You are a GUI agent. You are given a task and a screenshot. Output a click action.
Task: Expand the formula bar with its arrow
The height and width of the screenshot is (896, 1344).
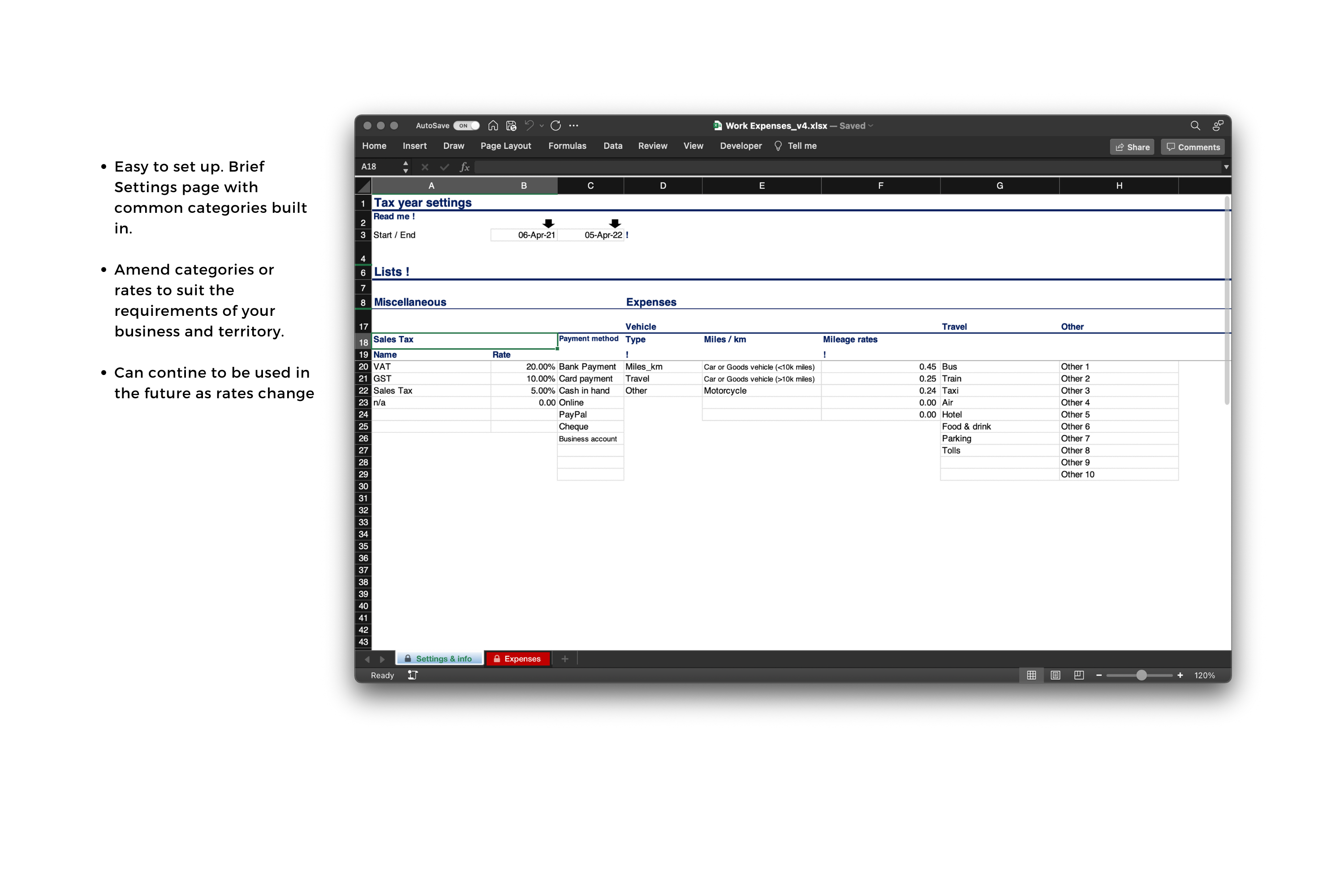pyautogui.click(x=1226, y=167)
